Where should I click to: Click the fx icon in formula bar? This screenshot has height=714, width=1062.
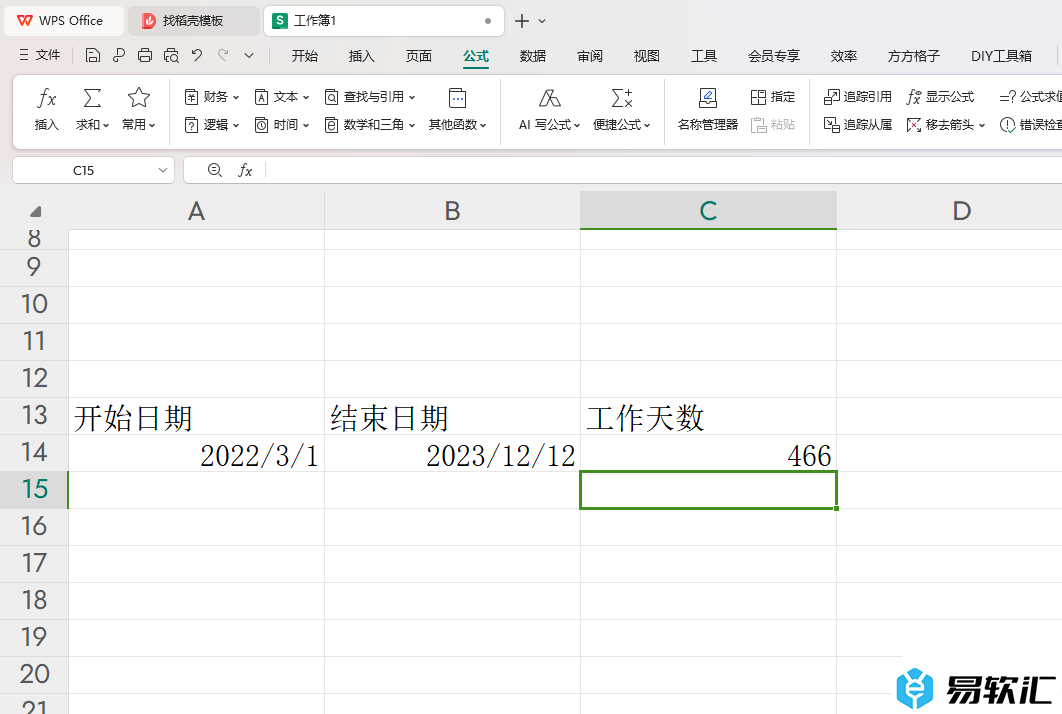tap(245, 170)
